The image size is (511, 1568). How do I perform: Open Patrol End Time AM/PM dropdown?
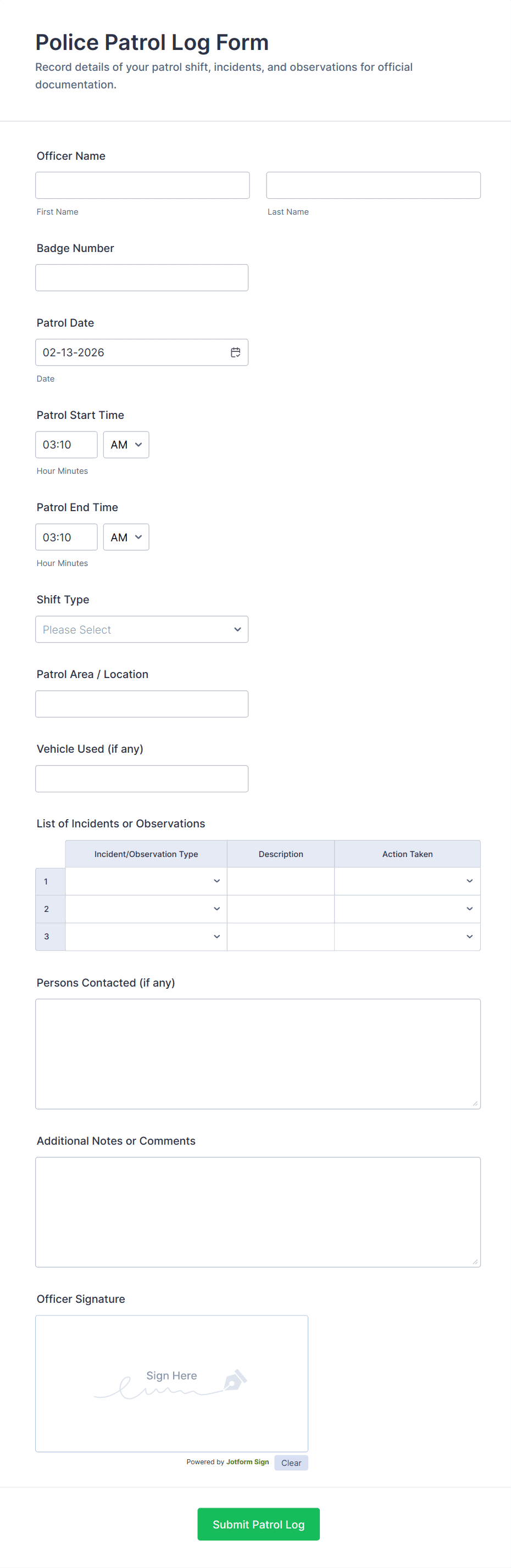[126, 537]
